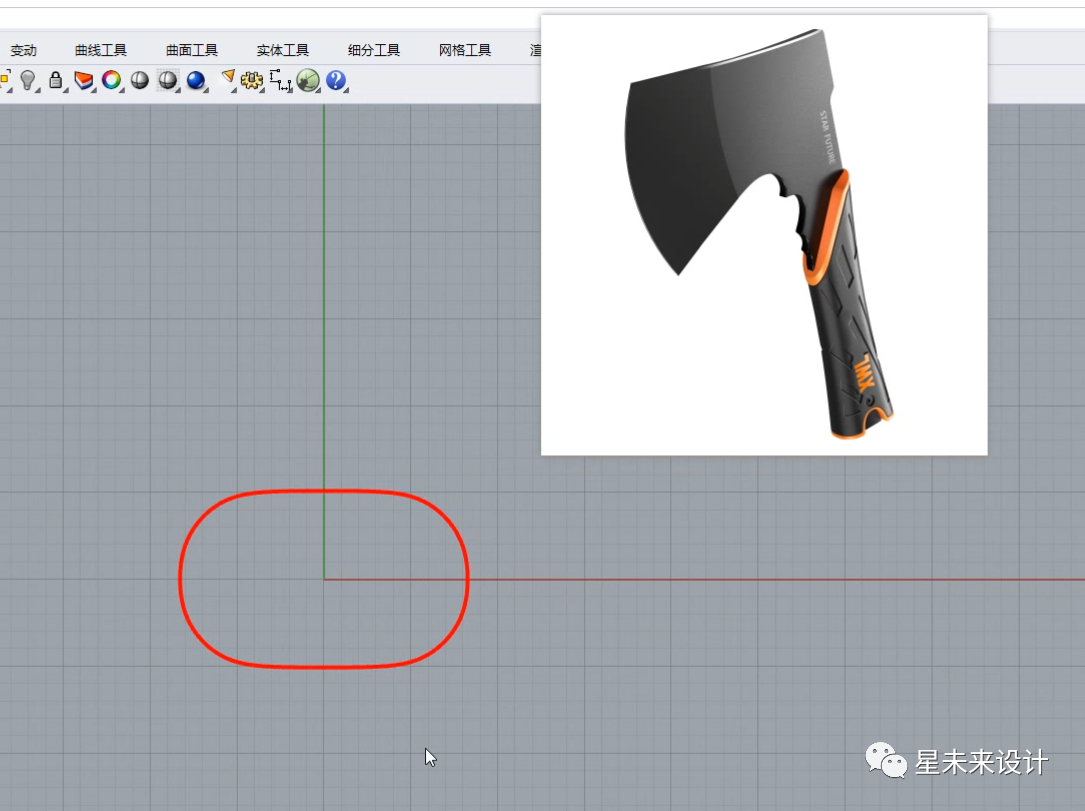Click the color wheel object properties icon
This screenshot has width=1085, height=811.
111,80
